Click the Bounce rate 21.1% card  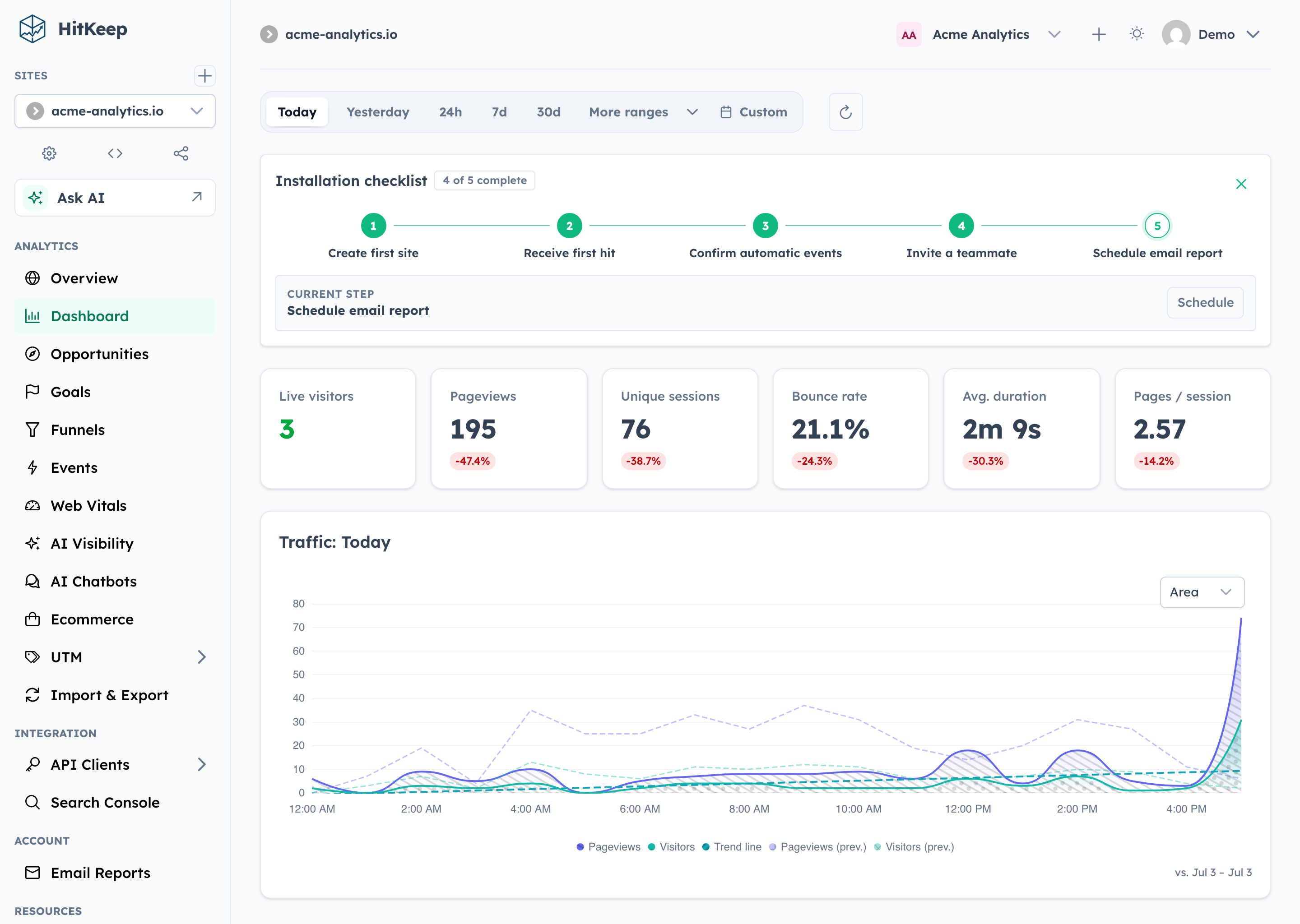850,429
